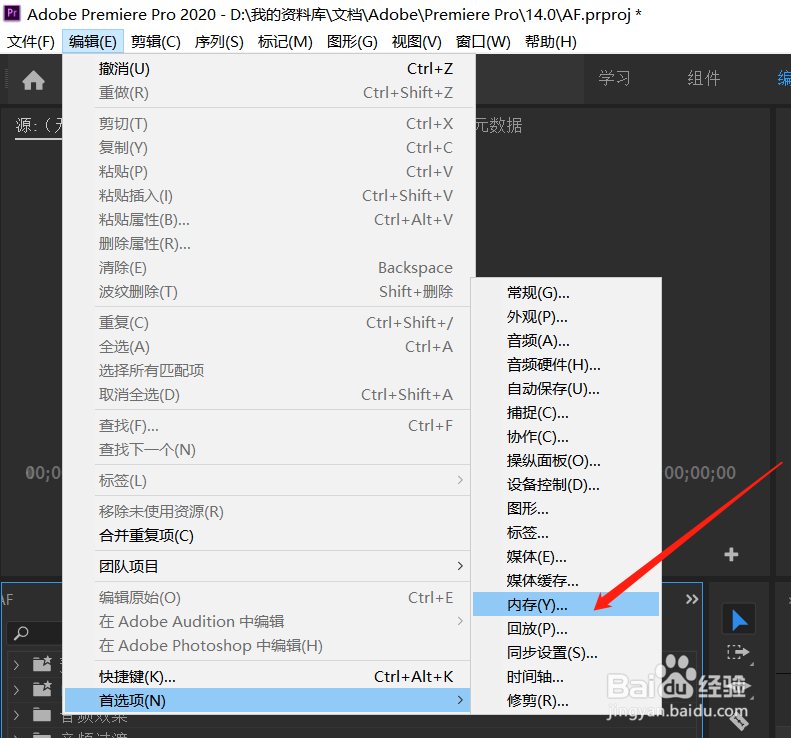Select the Track Select Forward tool
The image size is (791, 738).
point(739,652)
